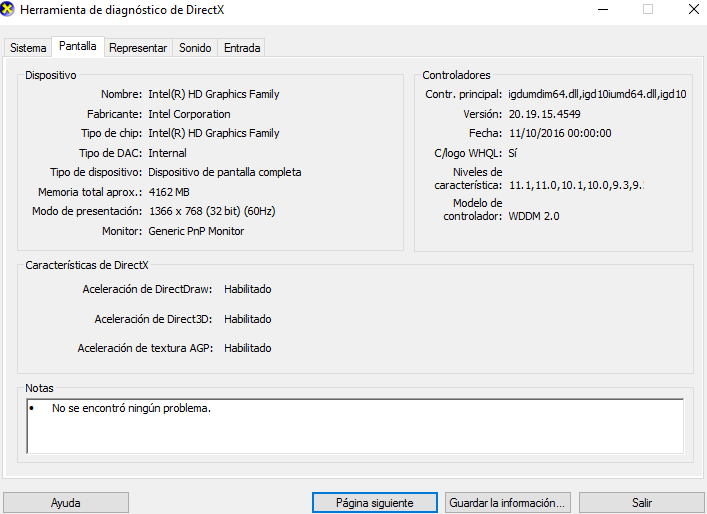Viewport: 707px width, 514px height.
Task: Click Habilitado next to Aceleración de textura AGP
Action: pos(248,348)
